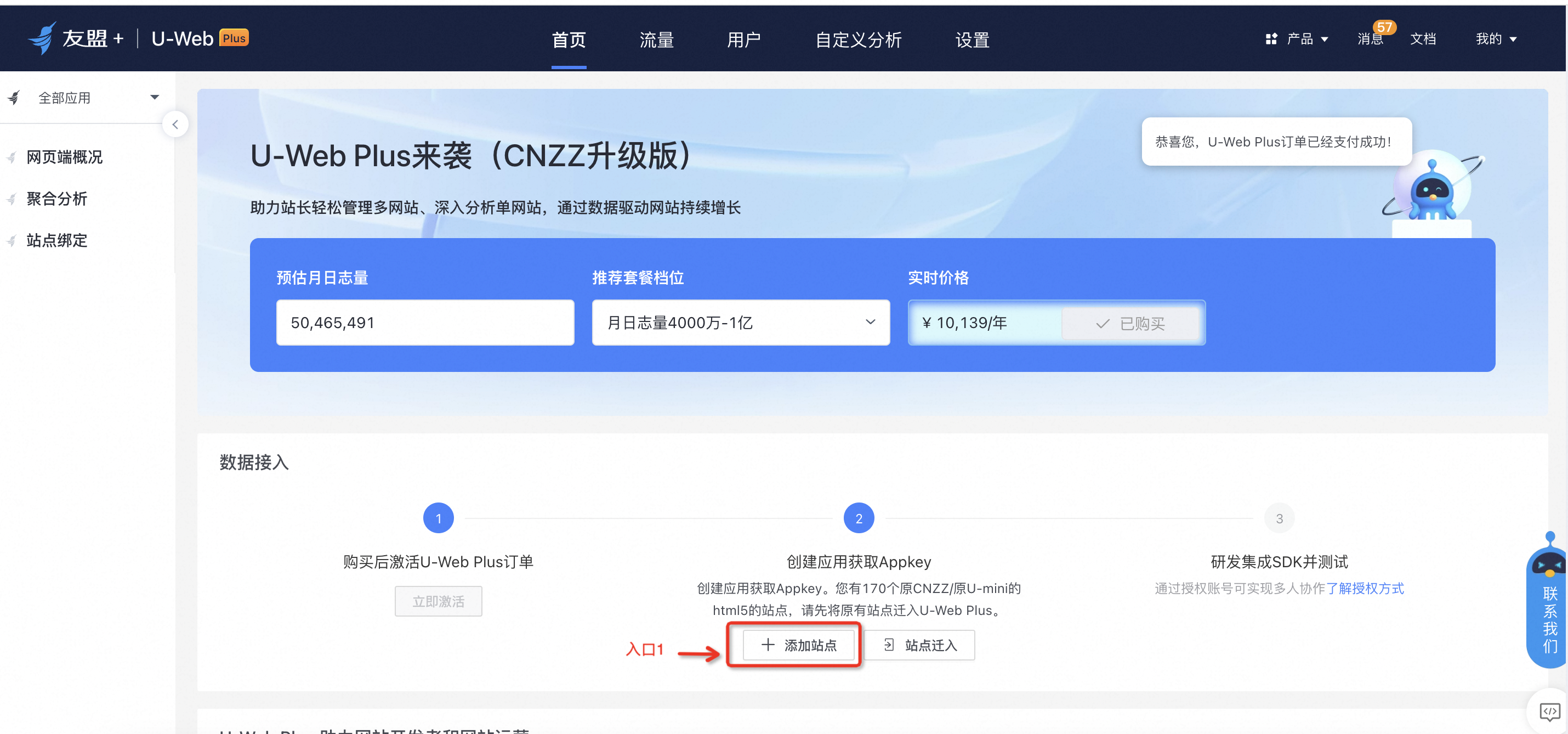This screenshot has width=1568, height=734.
Task: Click the code snippet floating icon
Action: [1549, 711]
